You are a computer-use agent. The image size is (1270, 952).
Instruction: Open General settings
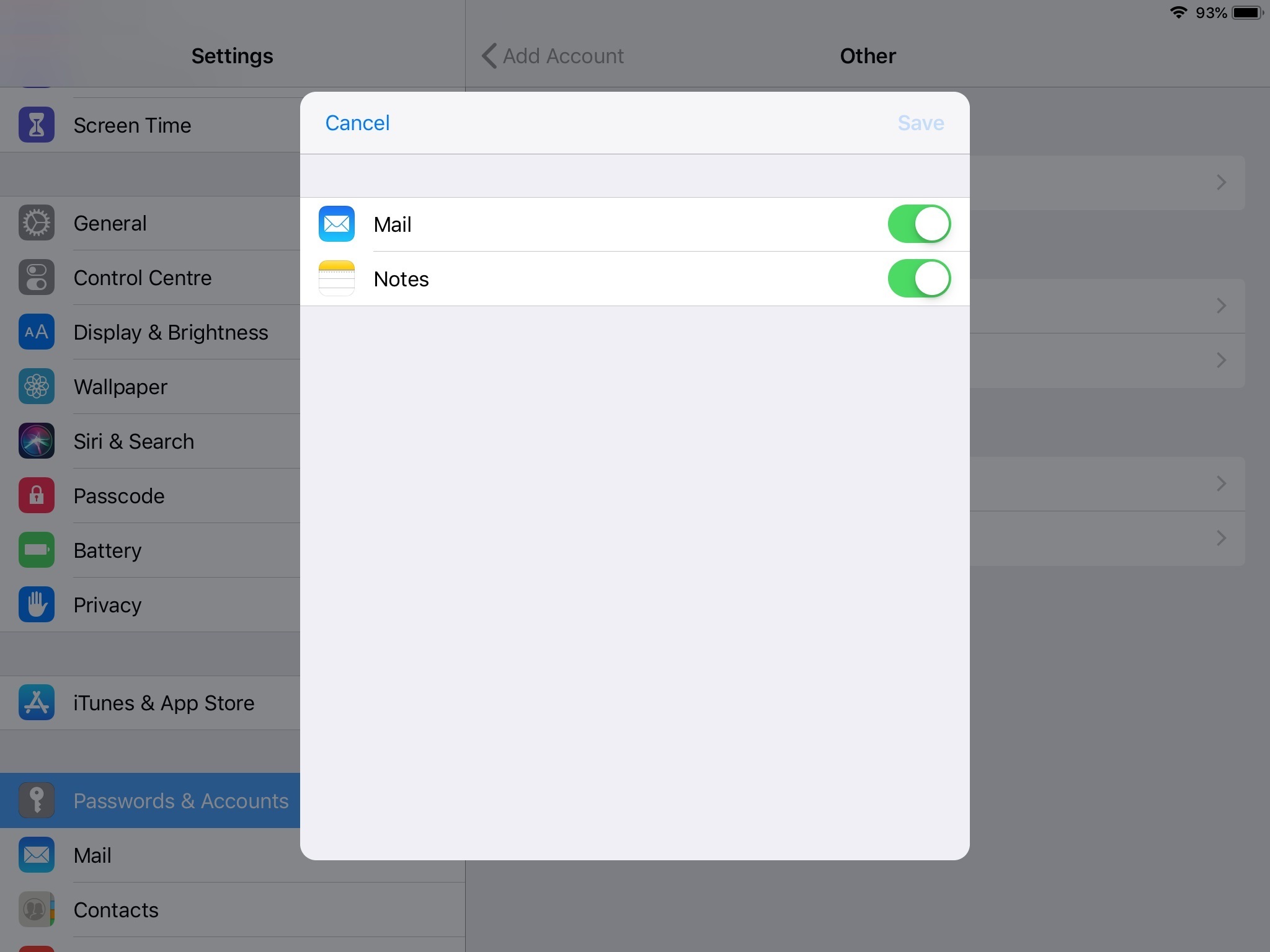[x=150, y=223]
